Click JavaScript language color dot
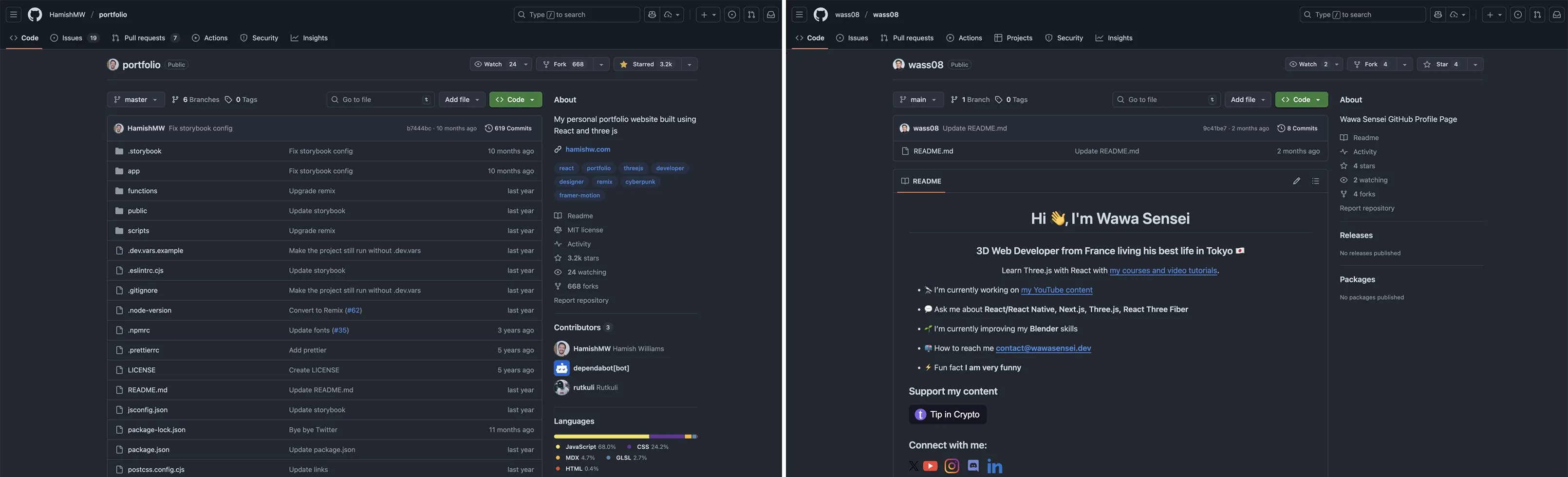Screen dimensions: 1568x477 pos(558,447)
